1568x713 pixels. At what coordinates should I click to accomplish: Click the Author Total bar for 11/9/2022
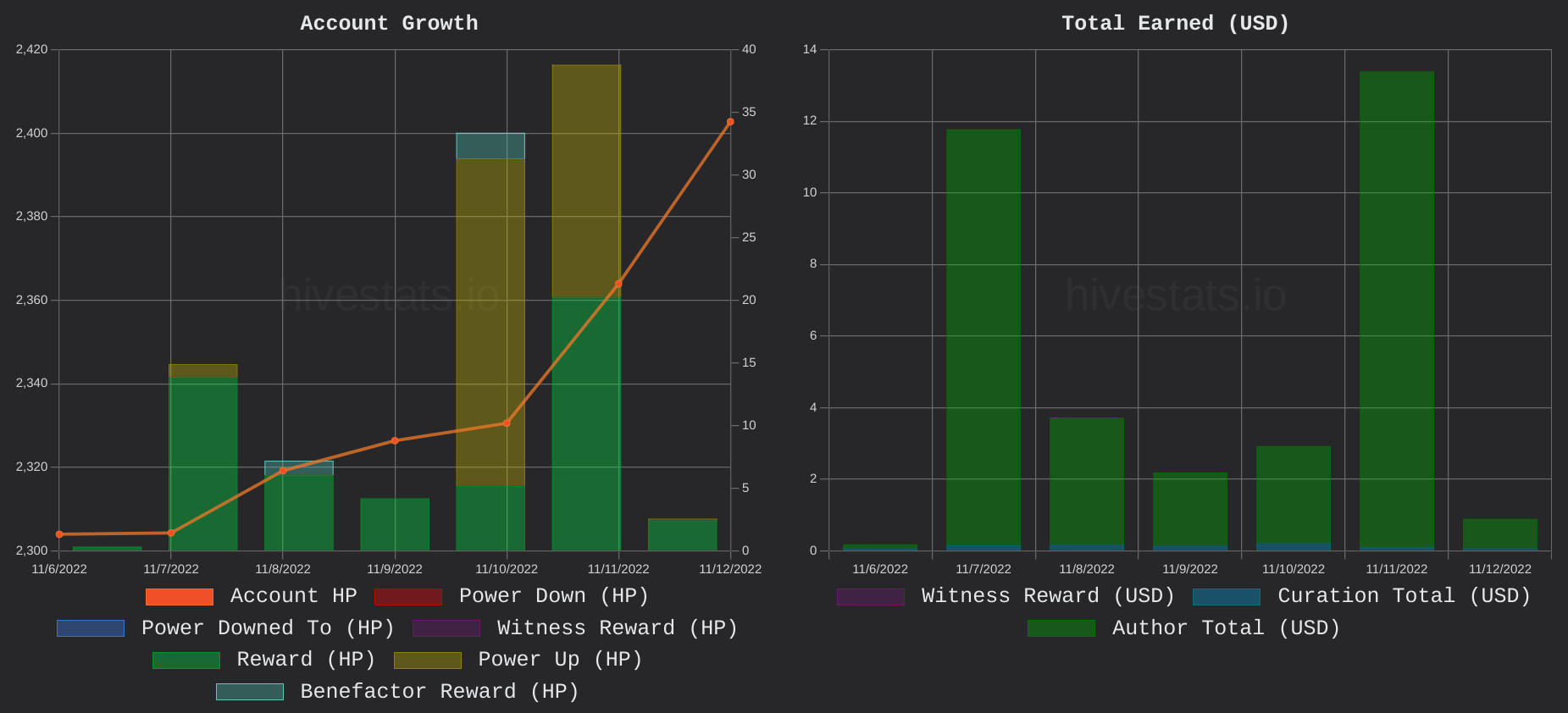pos(1190,509)
